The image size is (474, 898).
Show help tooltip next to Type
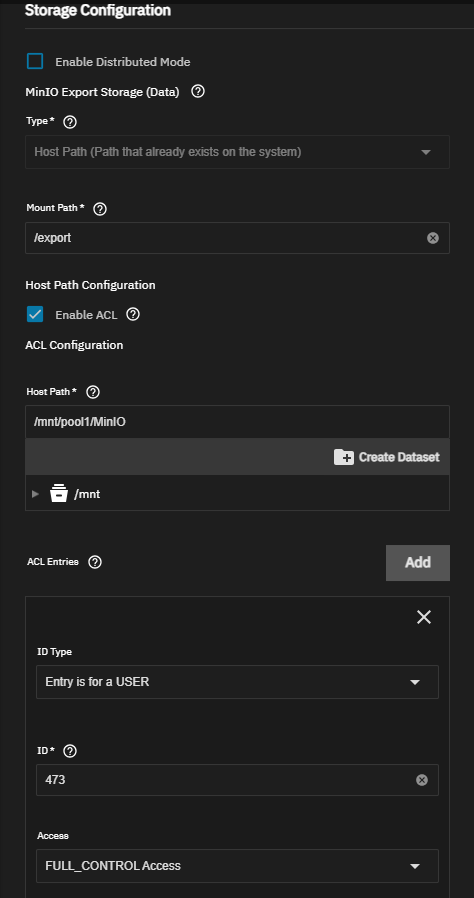(70, 122)
